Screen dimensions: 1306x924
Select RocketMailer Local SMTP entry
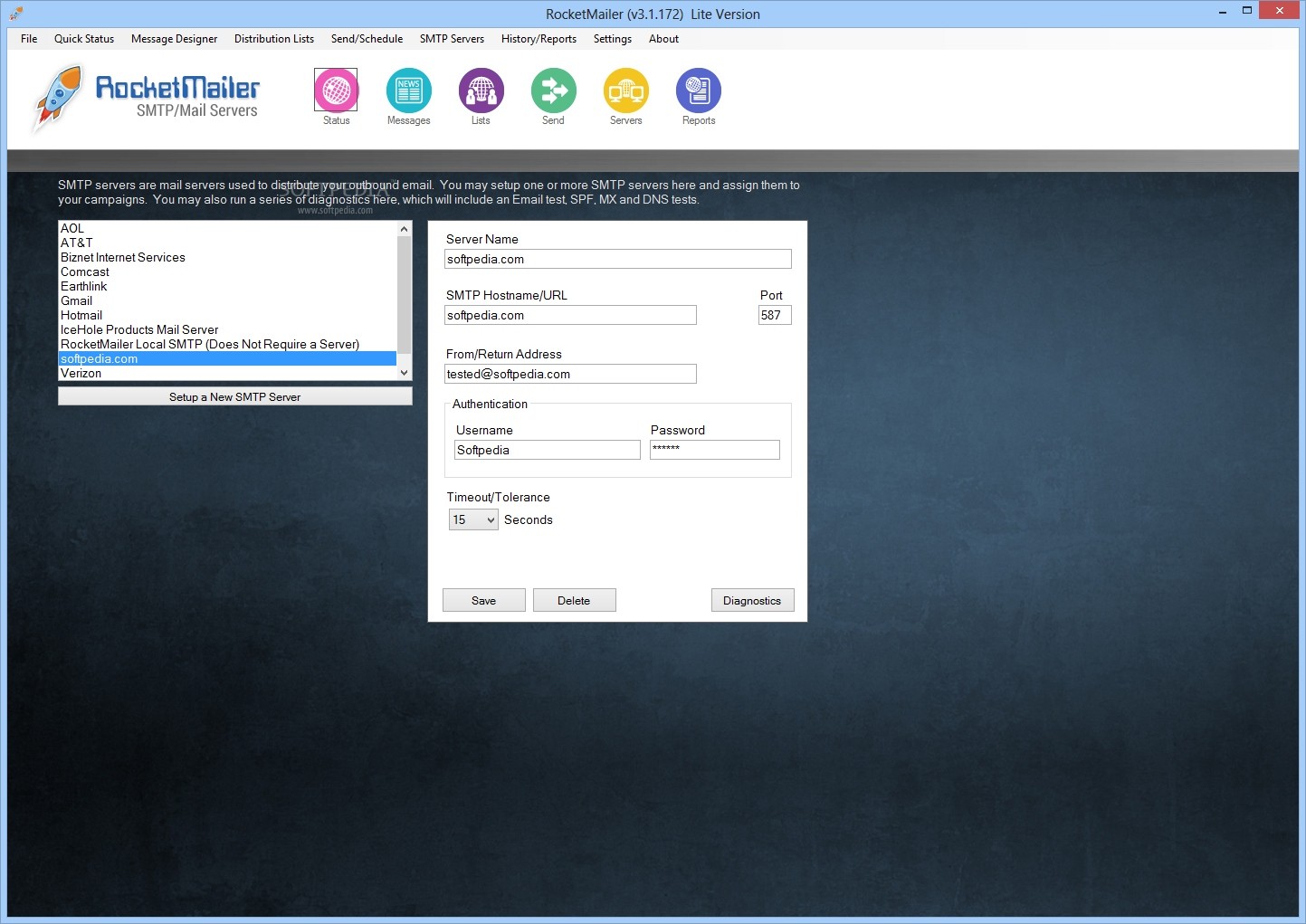pos(227,344)
